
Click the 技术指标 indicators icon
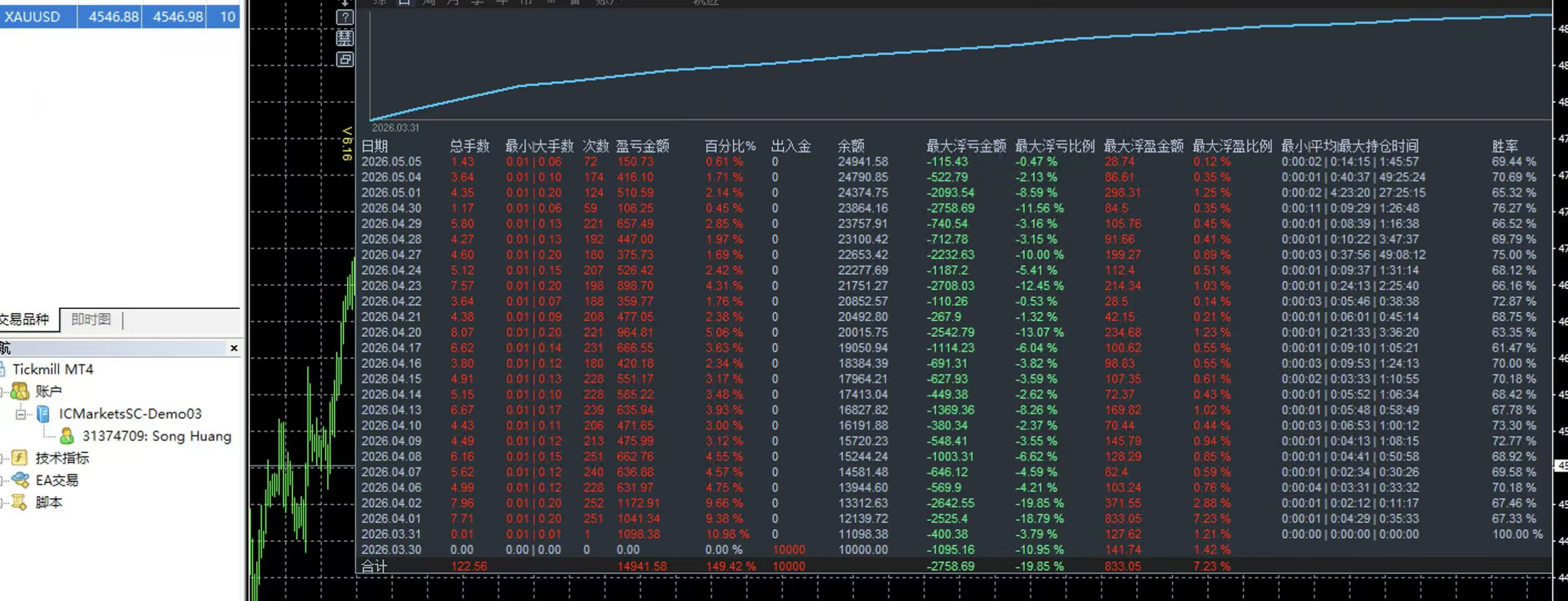(20, 458)
